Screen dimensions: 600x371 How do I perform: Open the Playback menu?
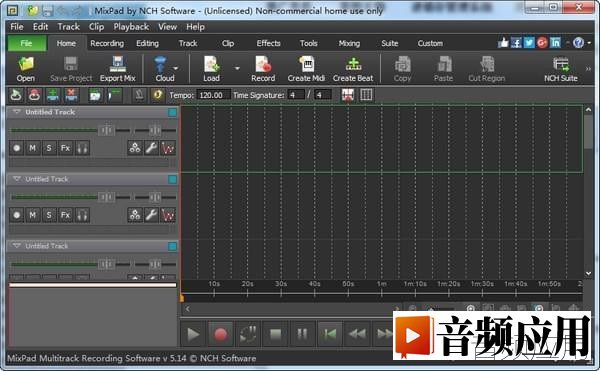pos(131,27)
